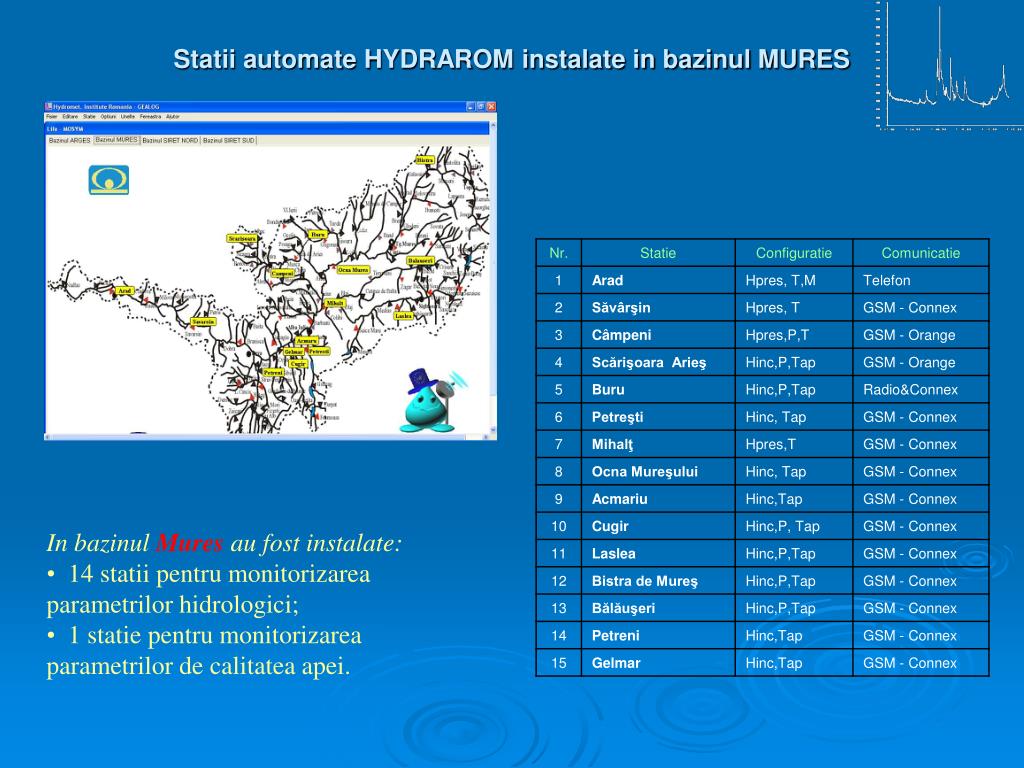The height and width of the screenshot is (768, 1024).
Task: Click the Life - MOSYM inner window title
Action: [65, 129]
